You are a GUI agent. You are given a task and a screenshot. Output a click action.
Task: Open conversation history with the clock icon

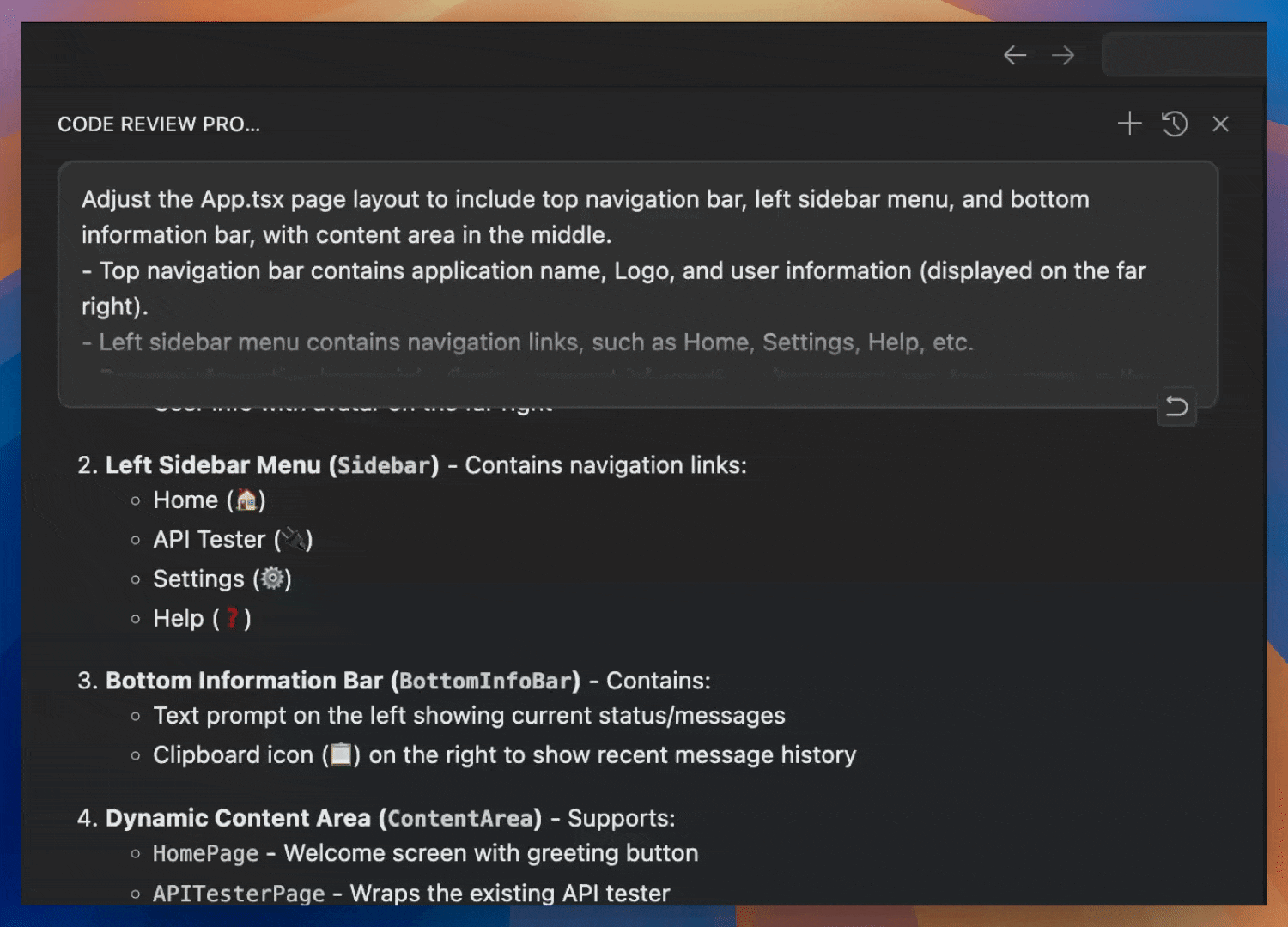point(1174,124)
